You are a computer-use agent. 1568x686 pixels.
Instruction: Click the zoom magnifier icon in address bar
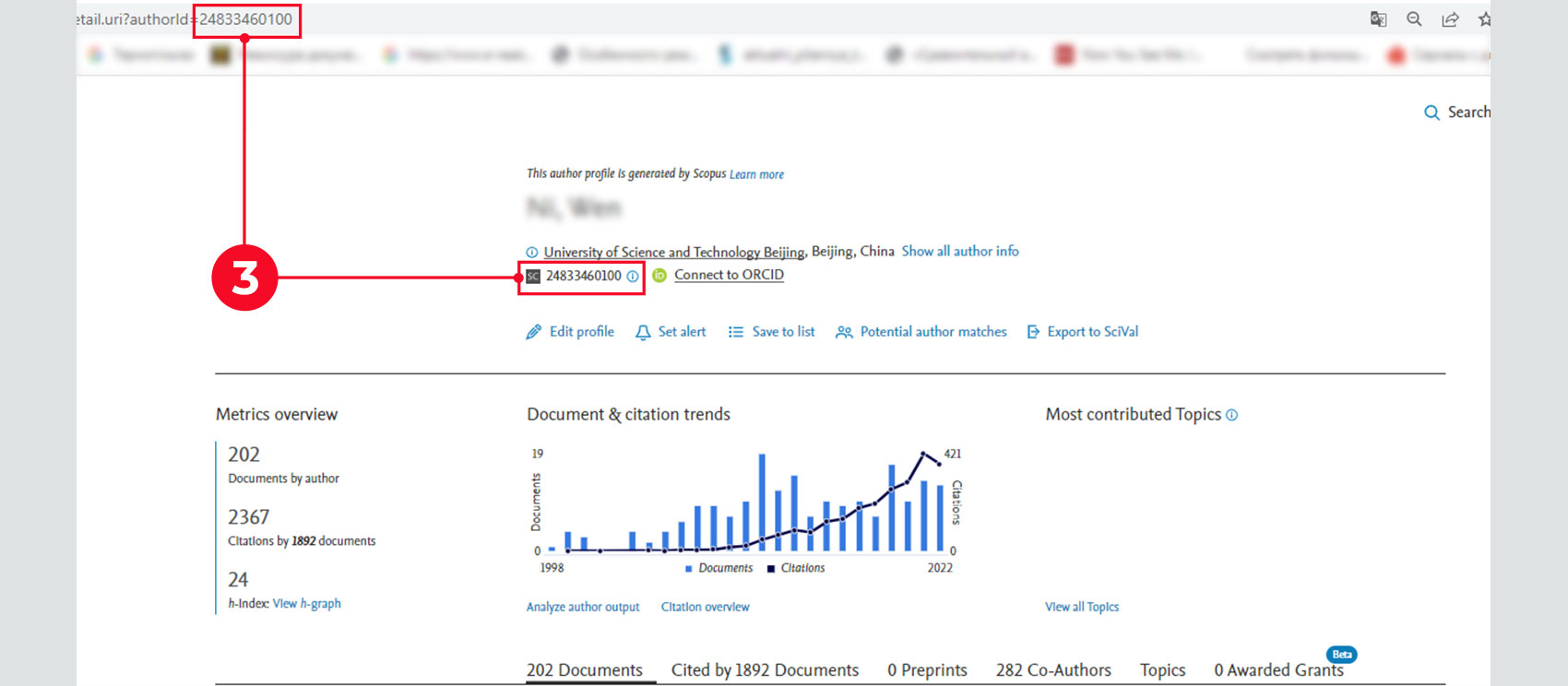pos(1414,19)
